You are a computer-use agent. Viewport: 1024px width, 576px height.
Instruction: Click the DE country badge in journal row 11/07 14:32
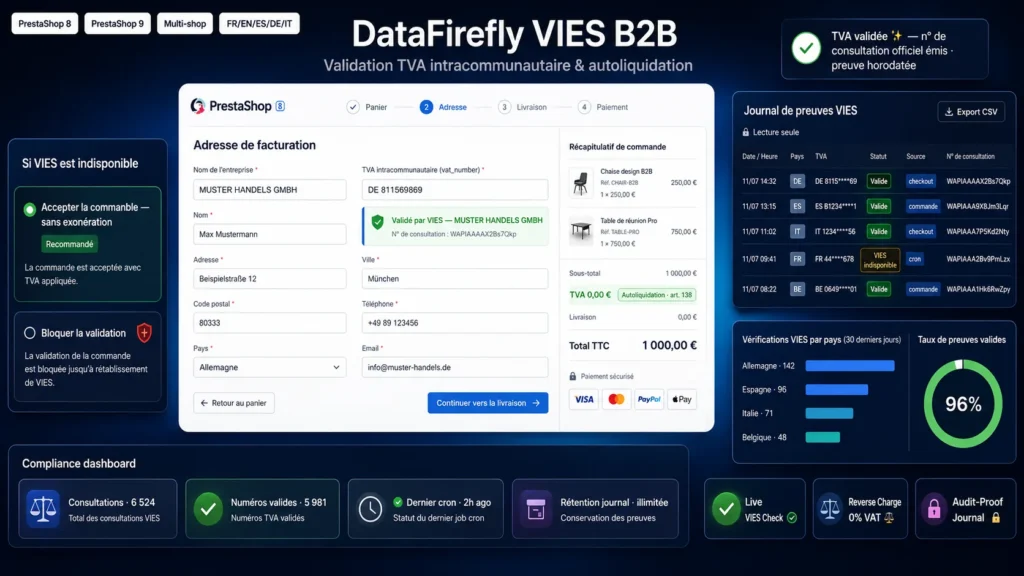click(x=797, y=181)
